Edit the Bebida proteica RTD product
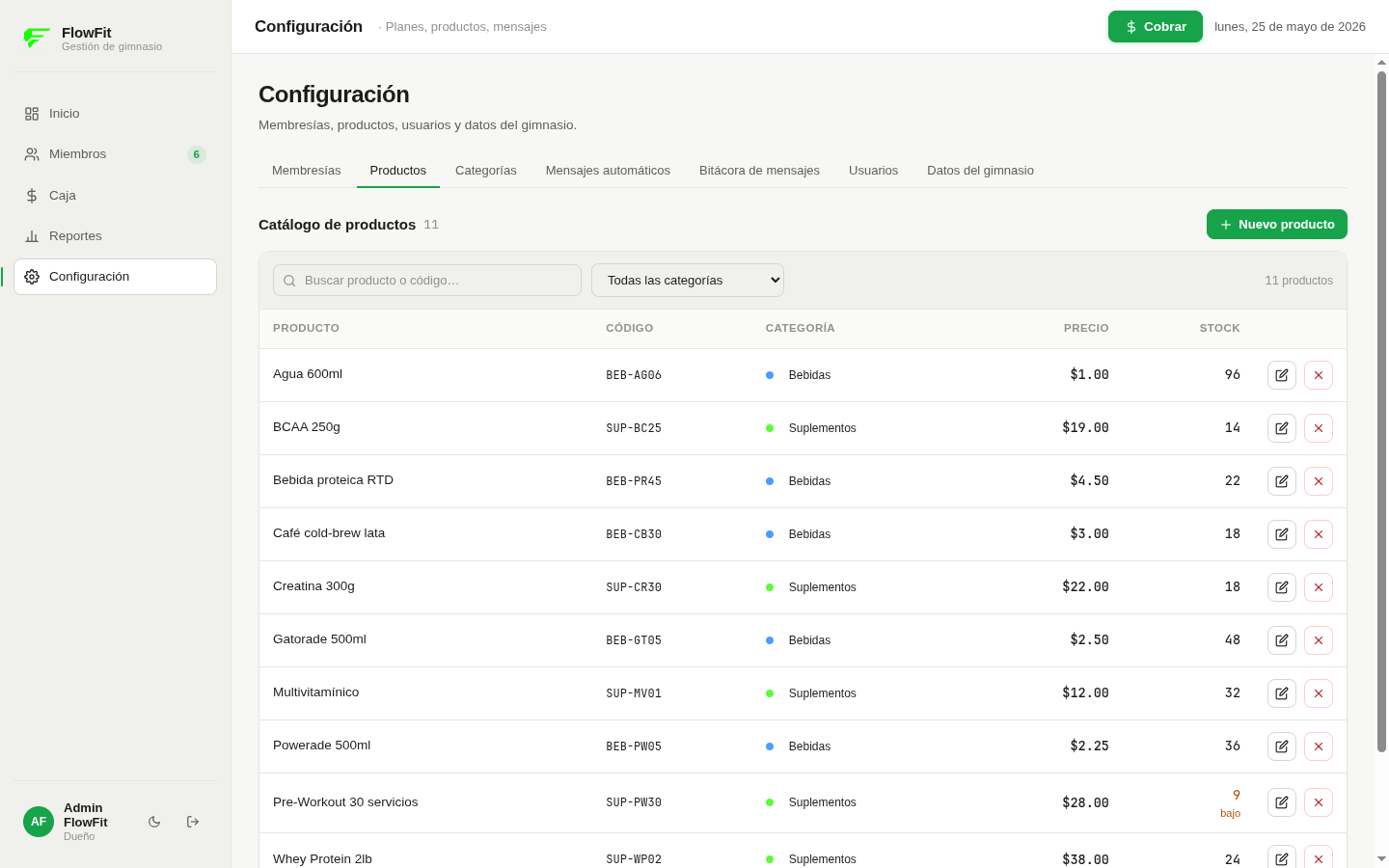The image size is (1389, 868). click(1281, 481)
